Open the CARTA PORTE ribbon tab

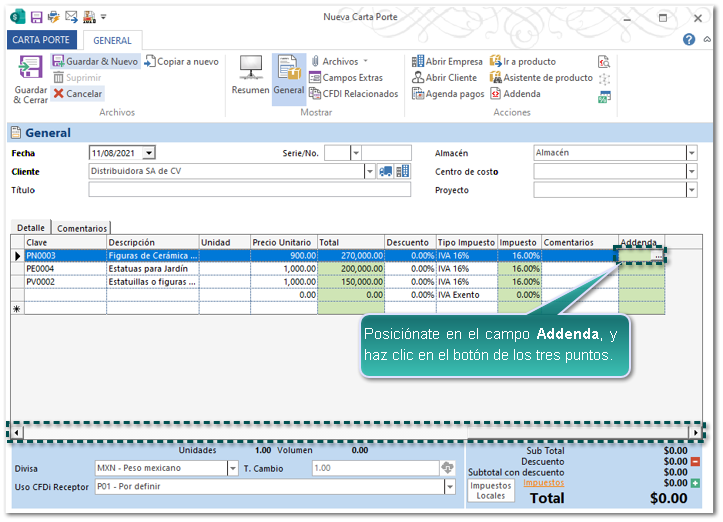click(41, 40)
